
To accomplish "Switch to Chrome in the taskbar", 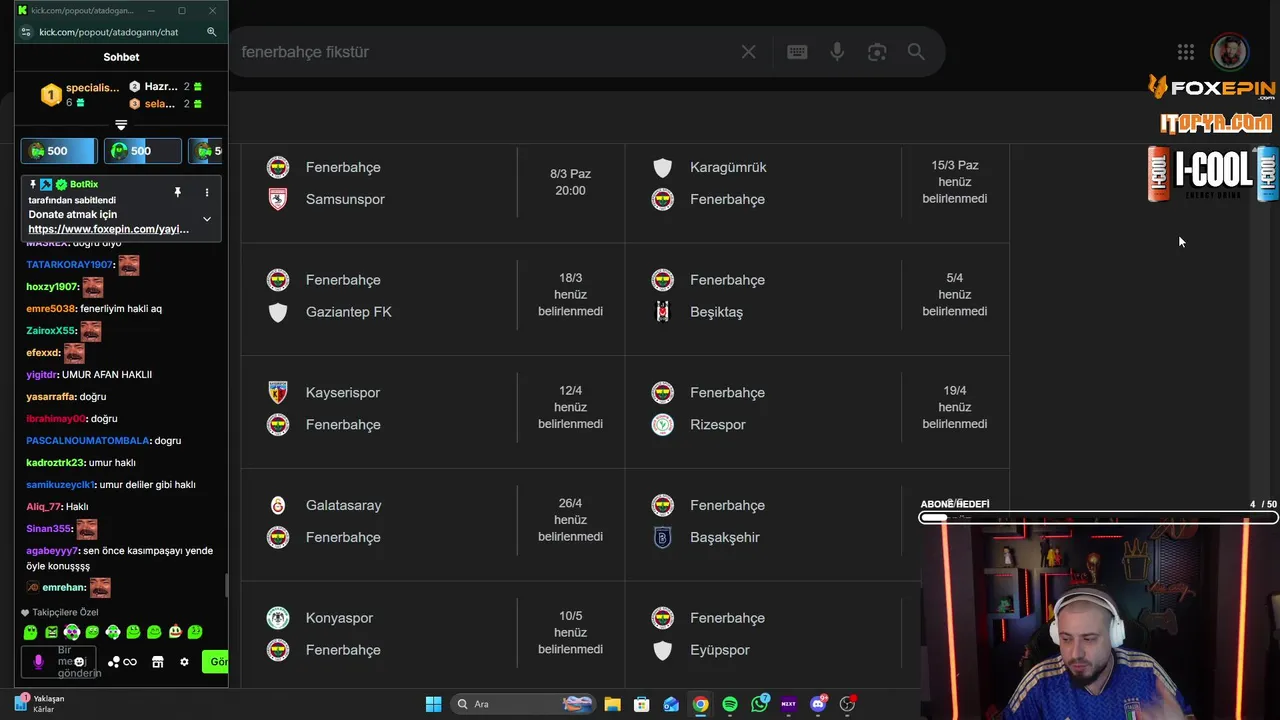I will click(x=701, y=704).
